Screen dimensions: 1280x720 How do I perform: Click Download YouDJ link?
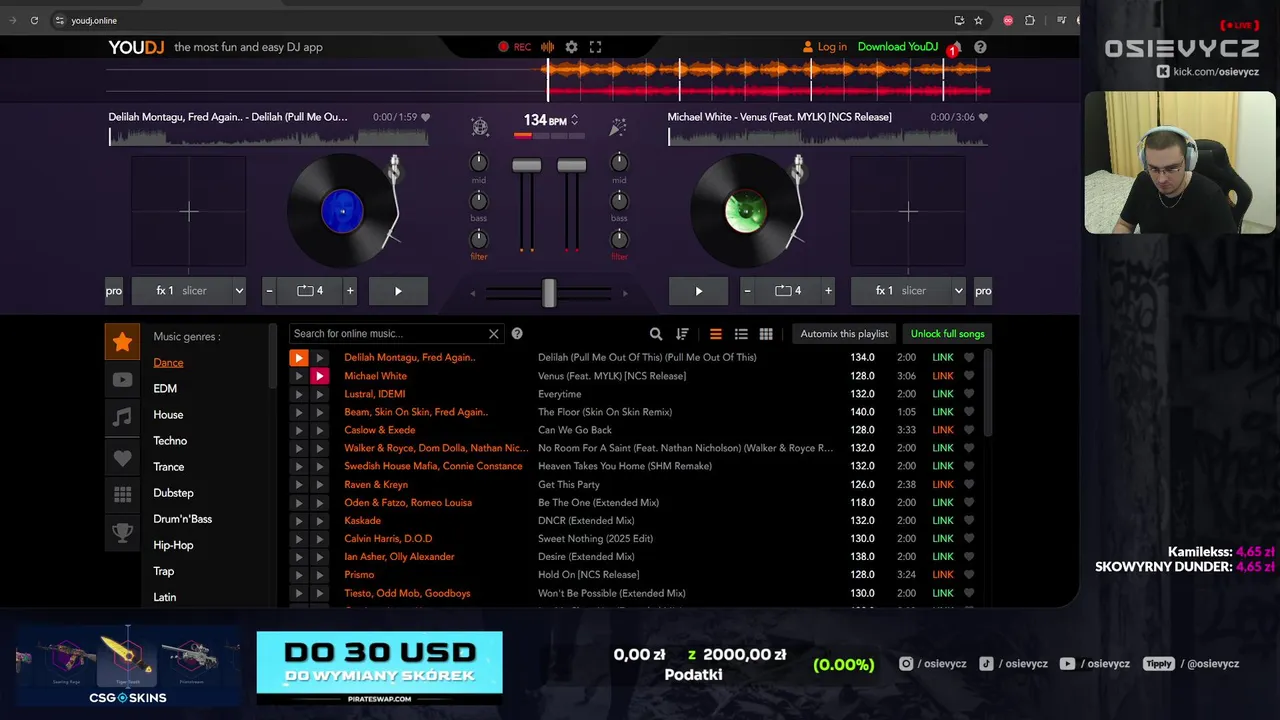pos(898,47)
